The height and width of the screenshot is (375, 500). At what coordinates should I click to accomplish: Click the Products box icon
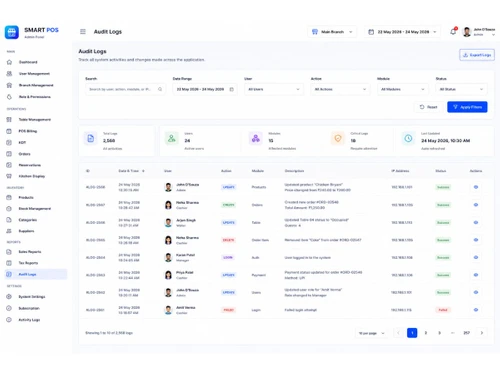tap(9, 197)
